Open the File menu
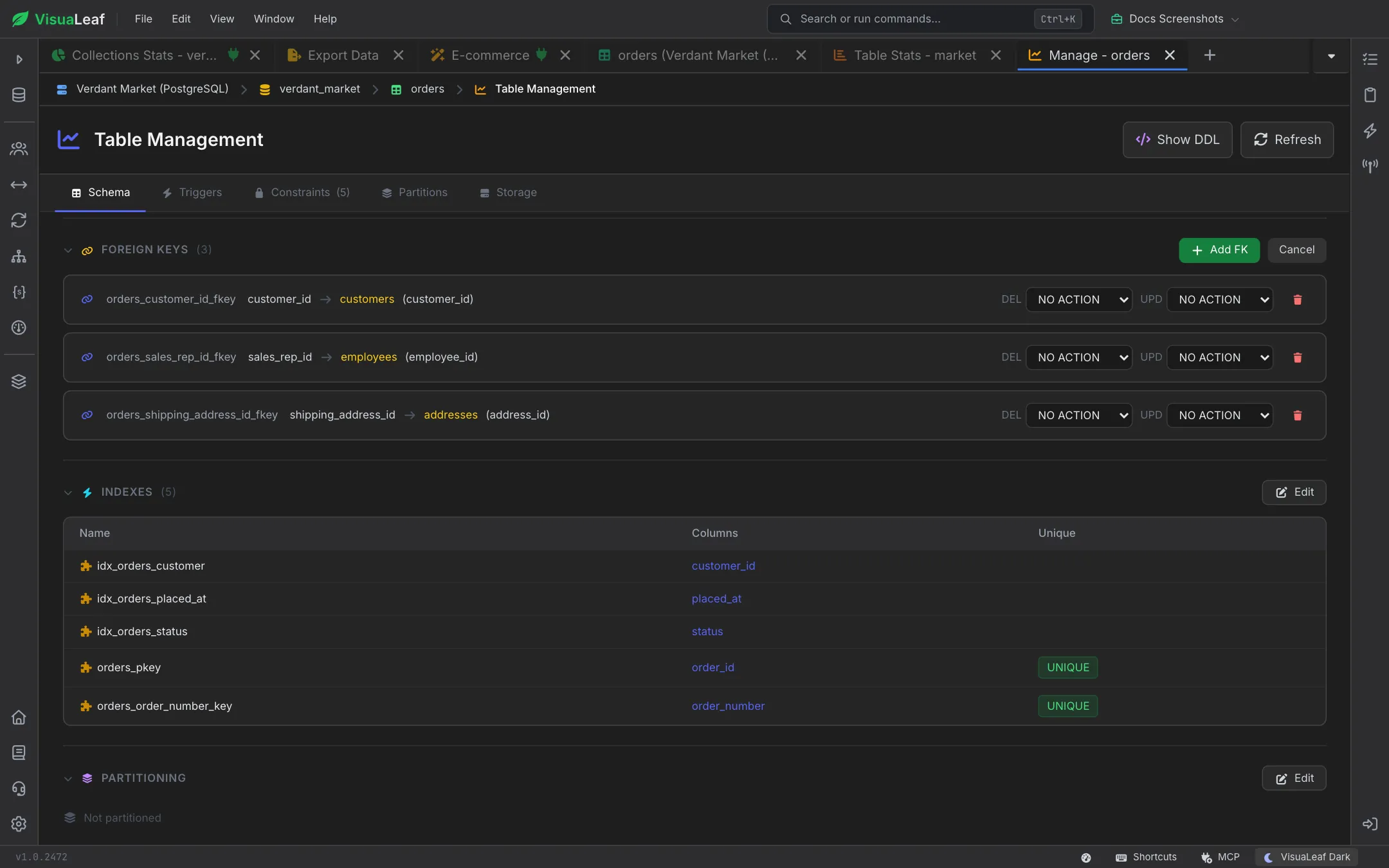 [143, 19]
